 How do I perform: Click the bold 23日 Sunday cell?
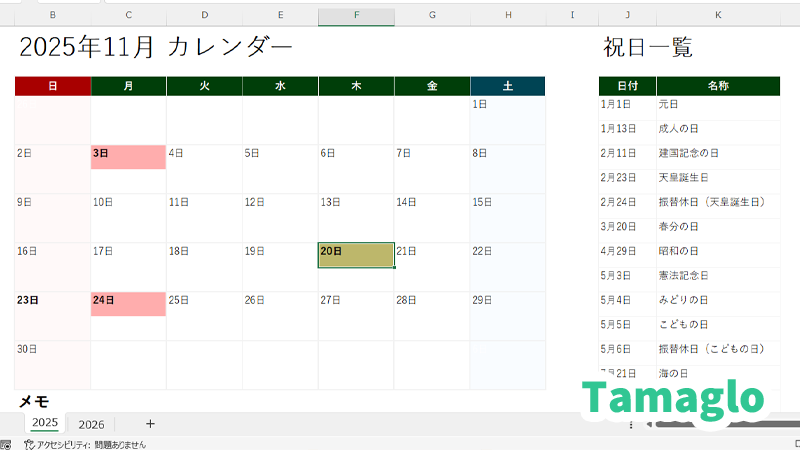52,303
